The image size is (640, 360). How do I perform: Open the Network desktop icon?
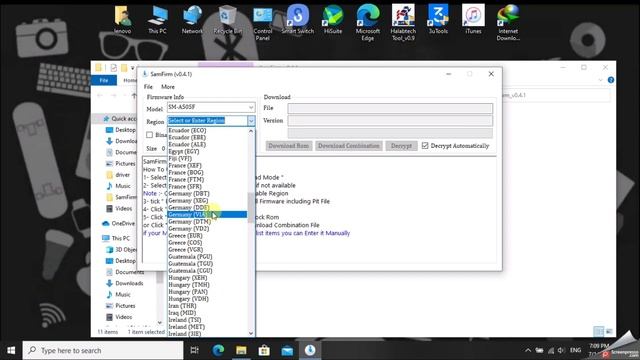coord(192,20)
